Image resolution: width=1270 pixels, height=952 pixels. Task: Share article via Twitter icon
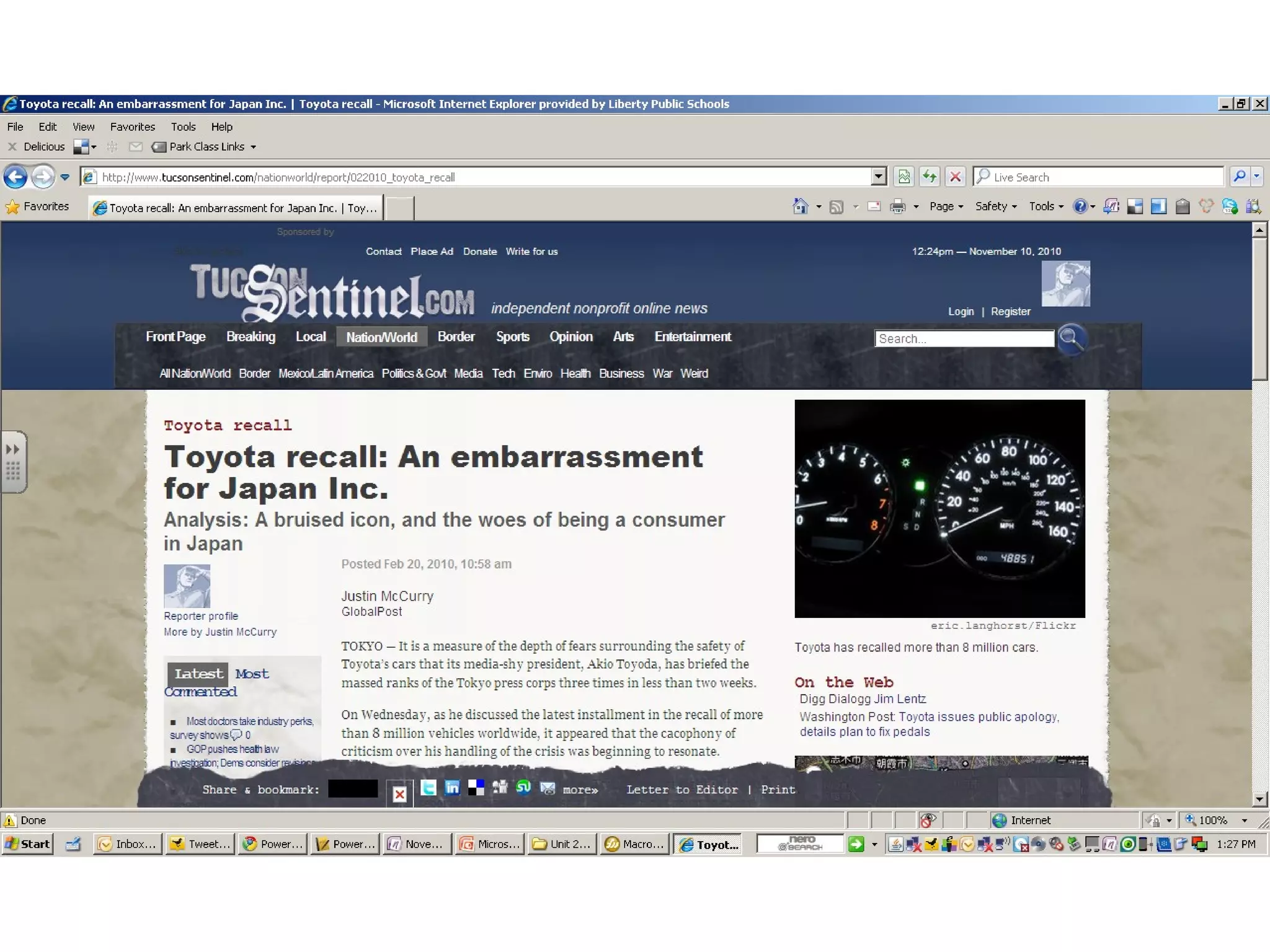[x=428, y=788]
